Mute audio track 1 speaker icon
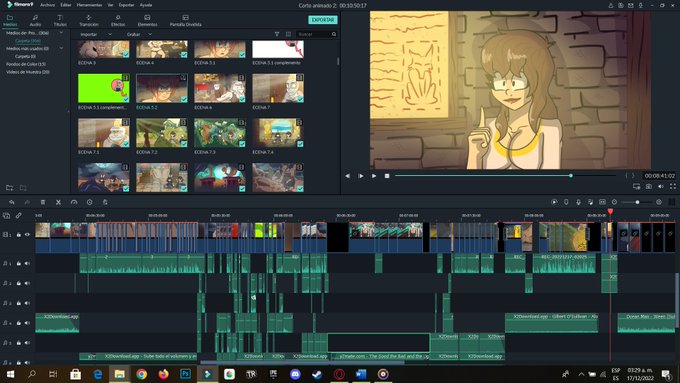Viewport: 680px width, 383px height. 27,263
